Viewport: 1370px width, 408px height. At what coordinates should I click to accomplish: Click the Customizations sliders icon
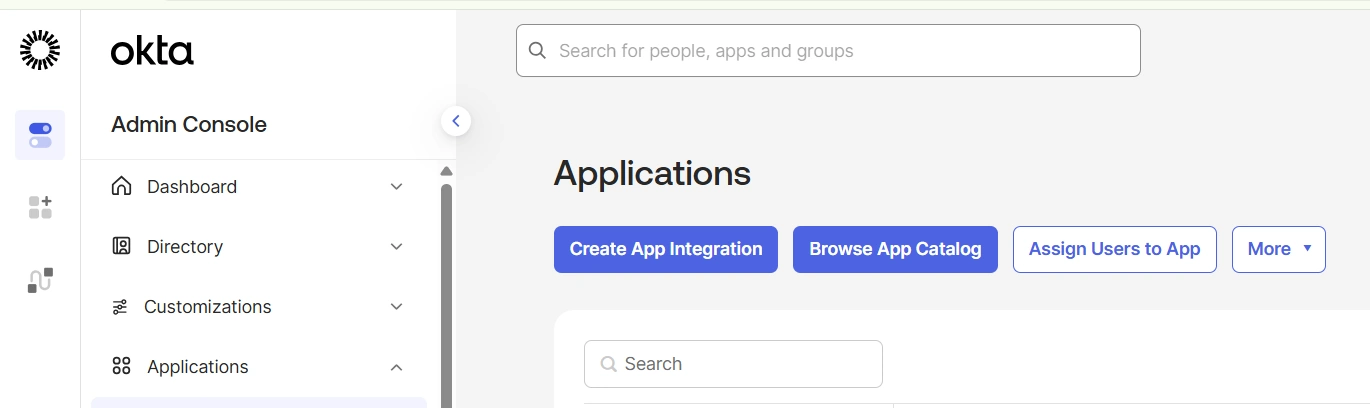coord(120,307)
